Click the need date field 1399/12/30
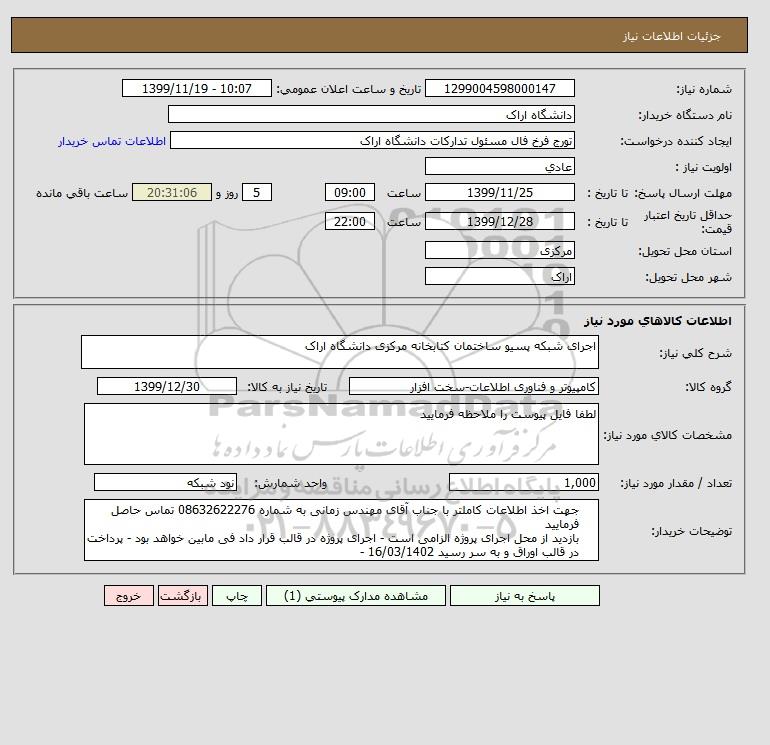The image size is (770, 745). point(167,386)
